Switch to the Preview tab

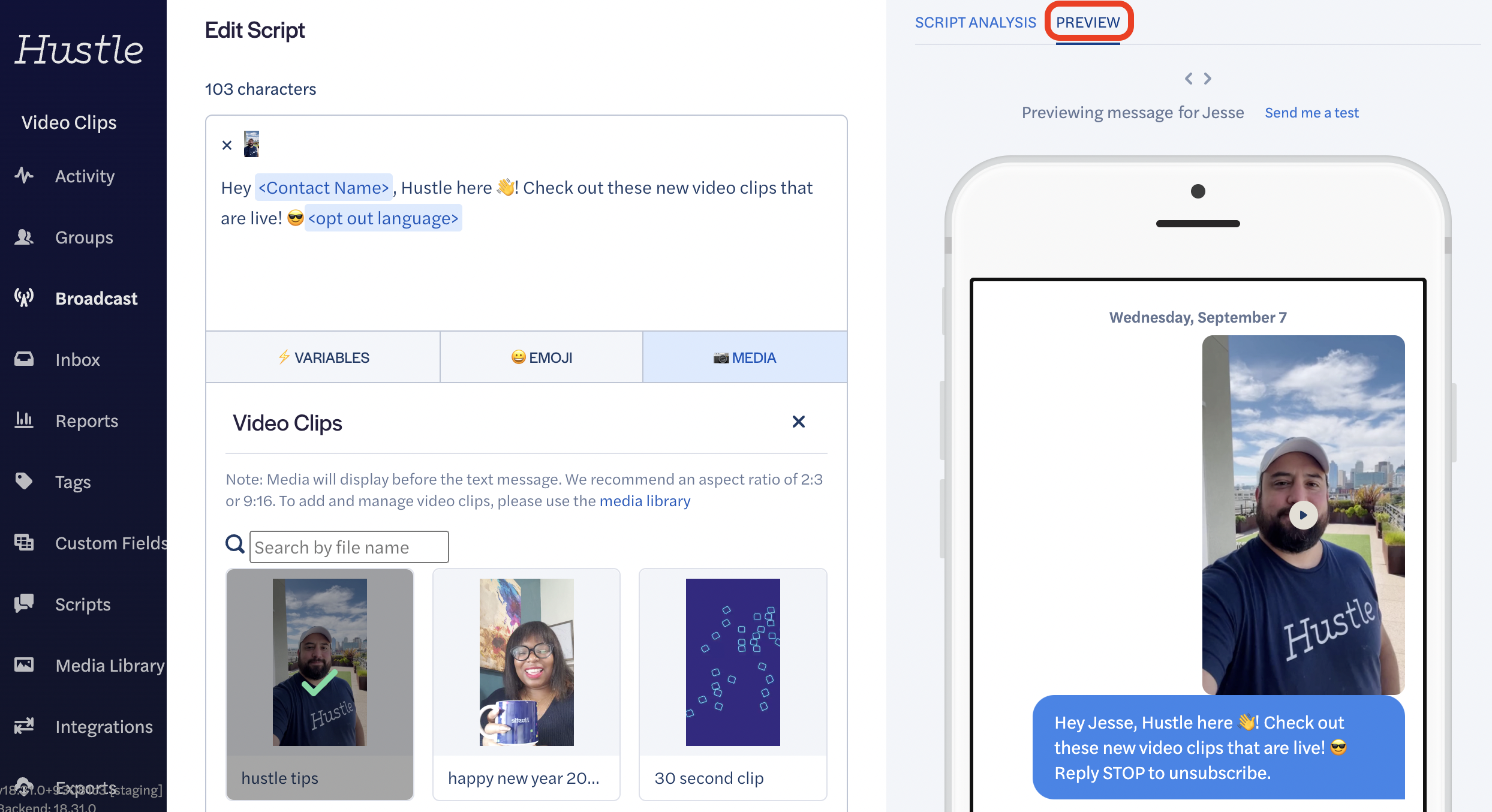(1088, 22)
